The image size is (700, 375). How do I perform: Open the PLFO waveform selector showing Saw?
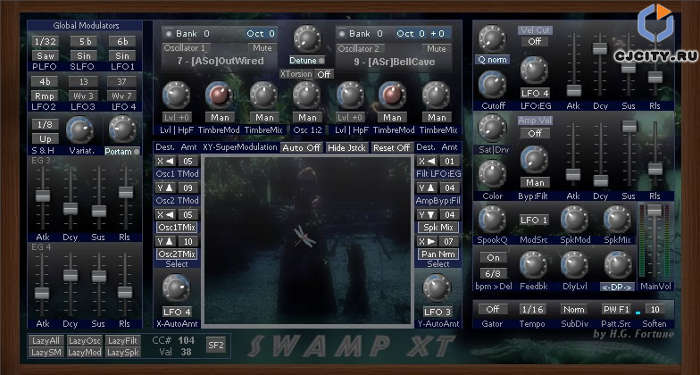tap(45, 56)
